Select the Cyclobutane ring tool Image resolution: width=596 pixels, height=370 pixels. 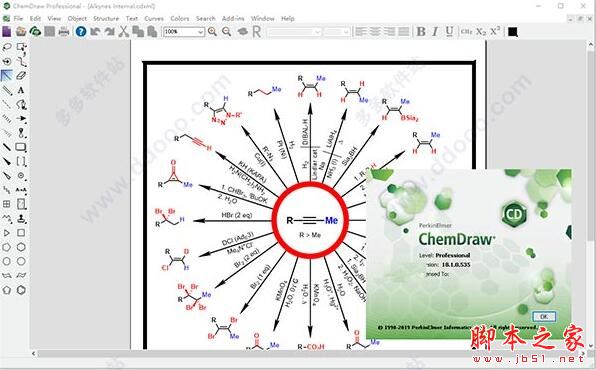(x=21, y=233)
